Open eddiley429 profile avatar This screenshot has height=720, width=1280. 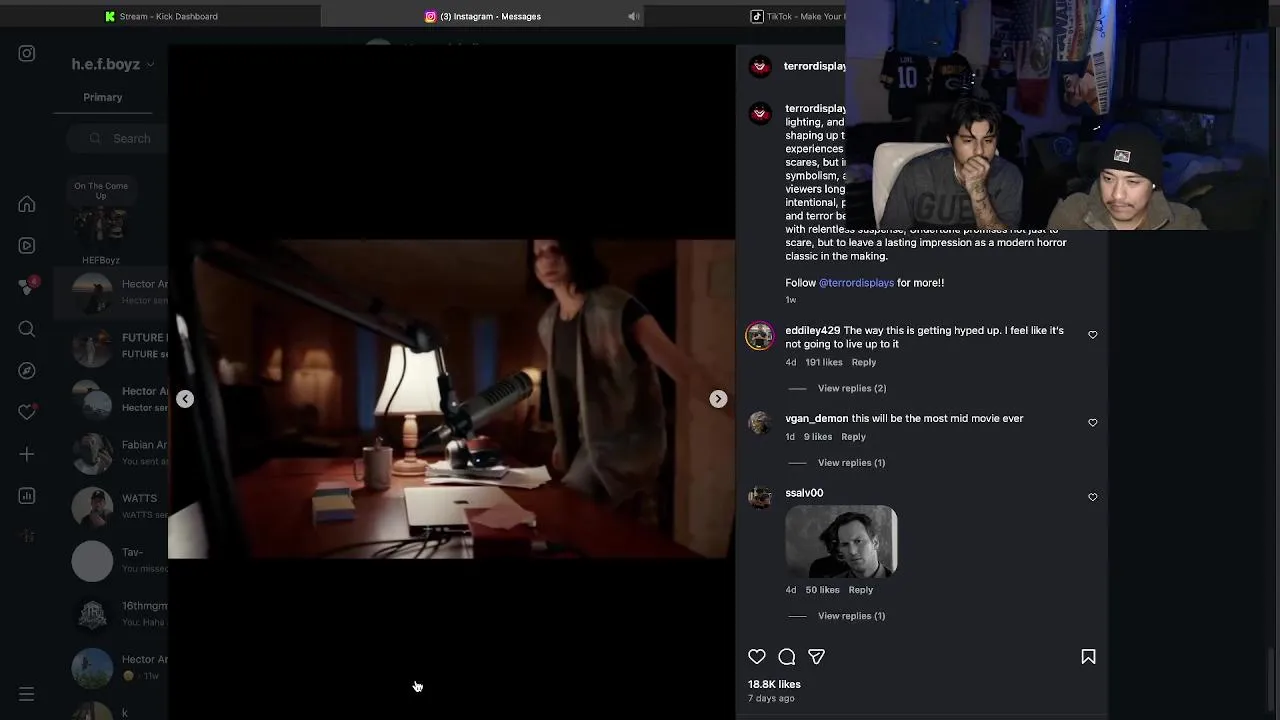pos(760,336)
